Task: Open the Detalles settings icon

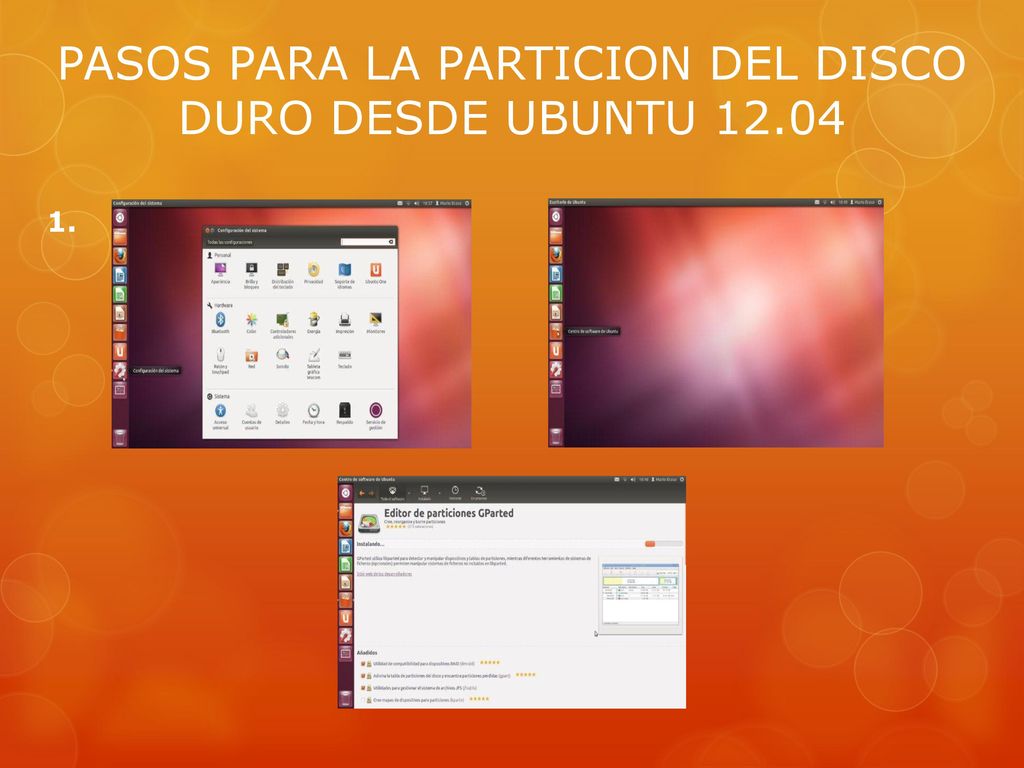Action: (282, 413)
